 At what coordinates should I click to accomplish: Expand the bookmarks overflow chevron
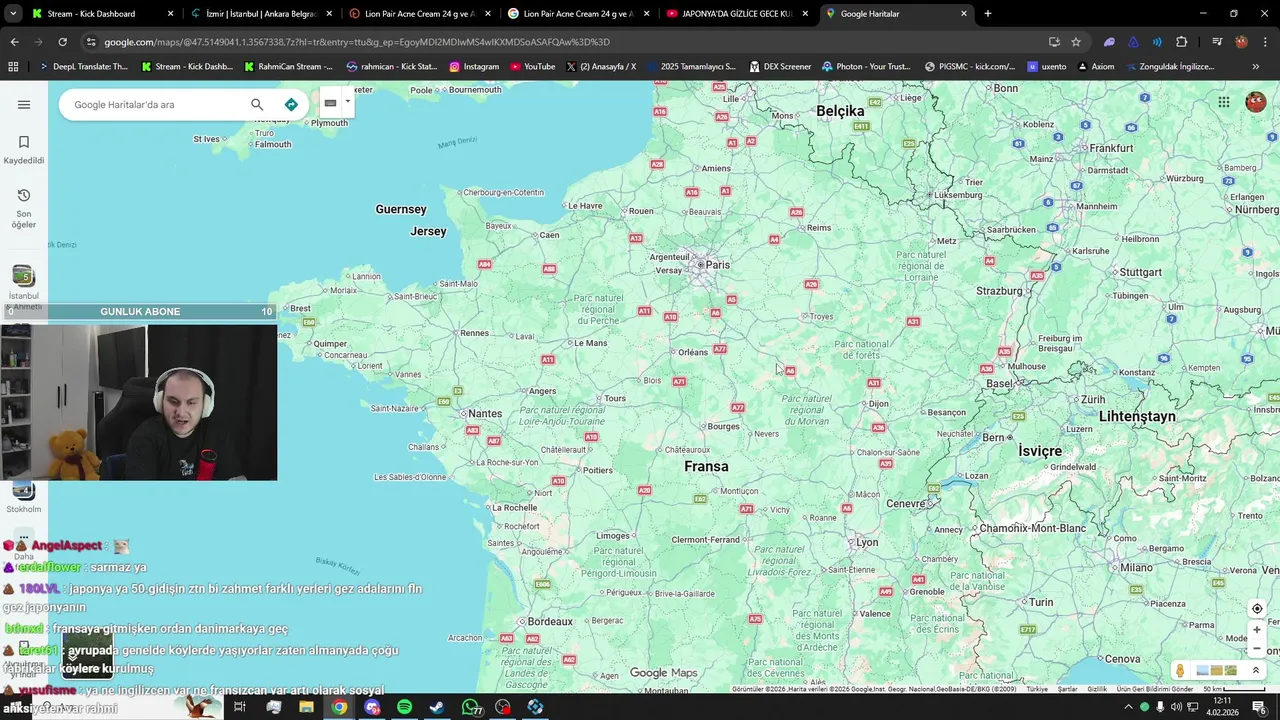pos(1256,66)
